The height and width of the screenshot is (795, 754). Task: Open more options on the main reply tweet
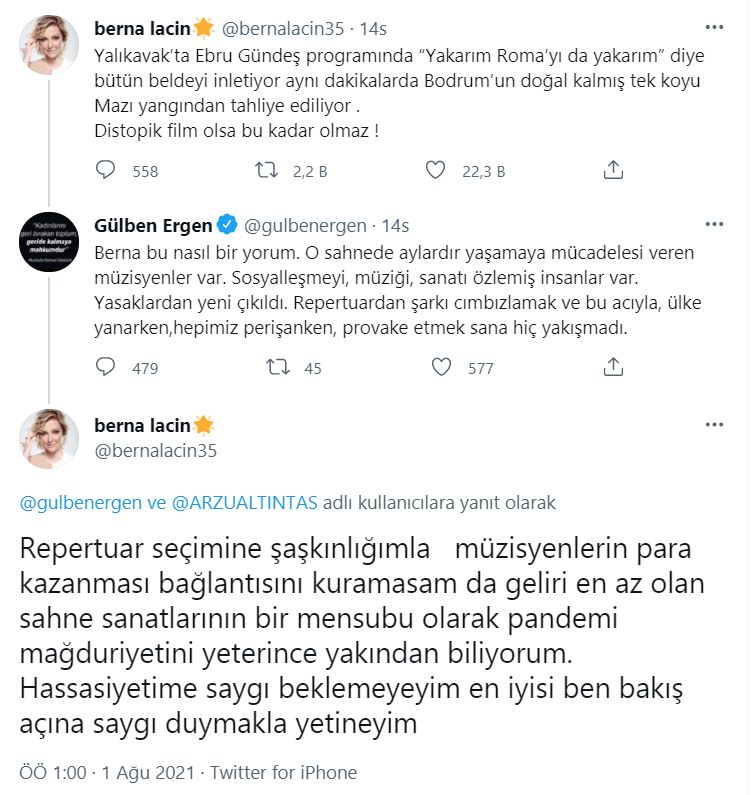point(714,424)
